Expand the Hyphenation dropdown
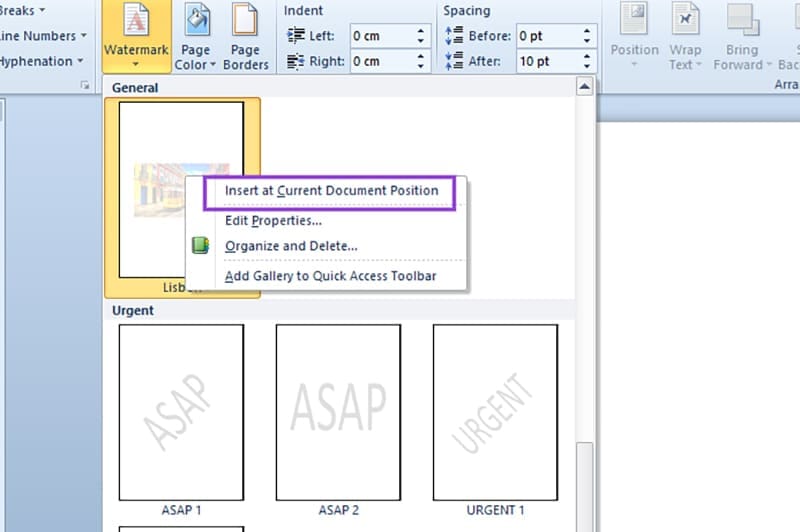This screenshot has width=800, height=532. [x=40, y=61]
